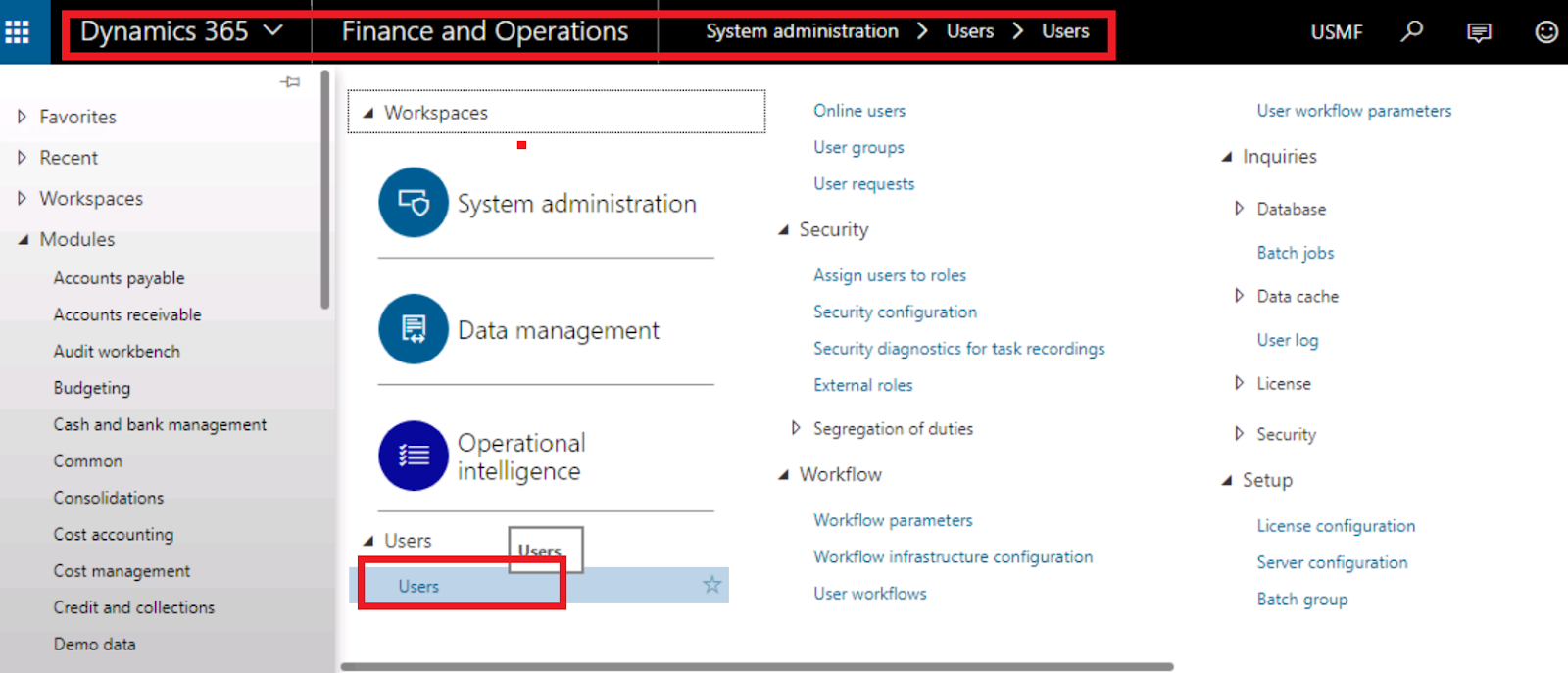1568x673 pixels.
Task: Open Assign users to roles
Action: (x=890, y=275)
